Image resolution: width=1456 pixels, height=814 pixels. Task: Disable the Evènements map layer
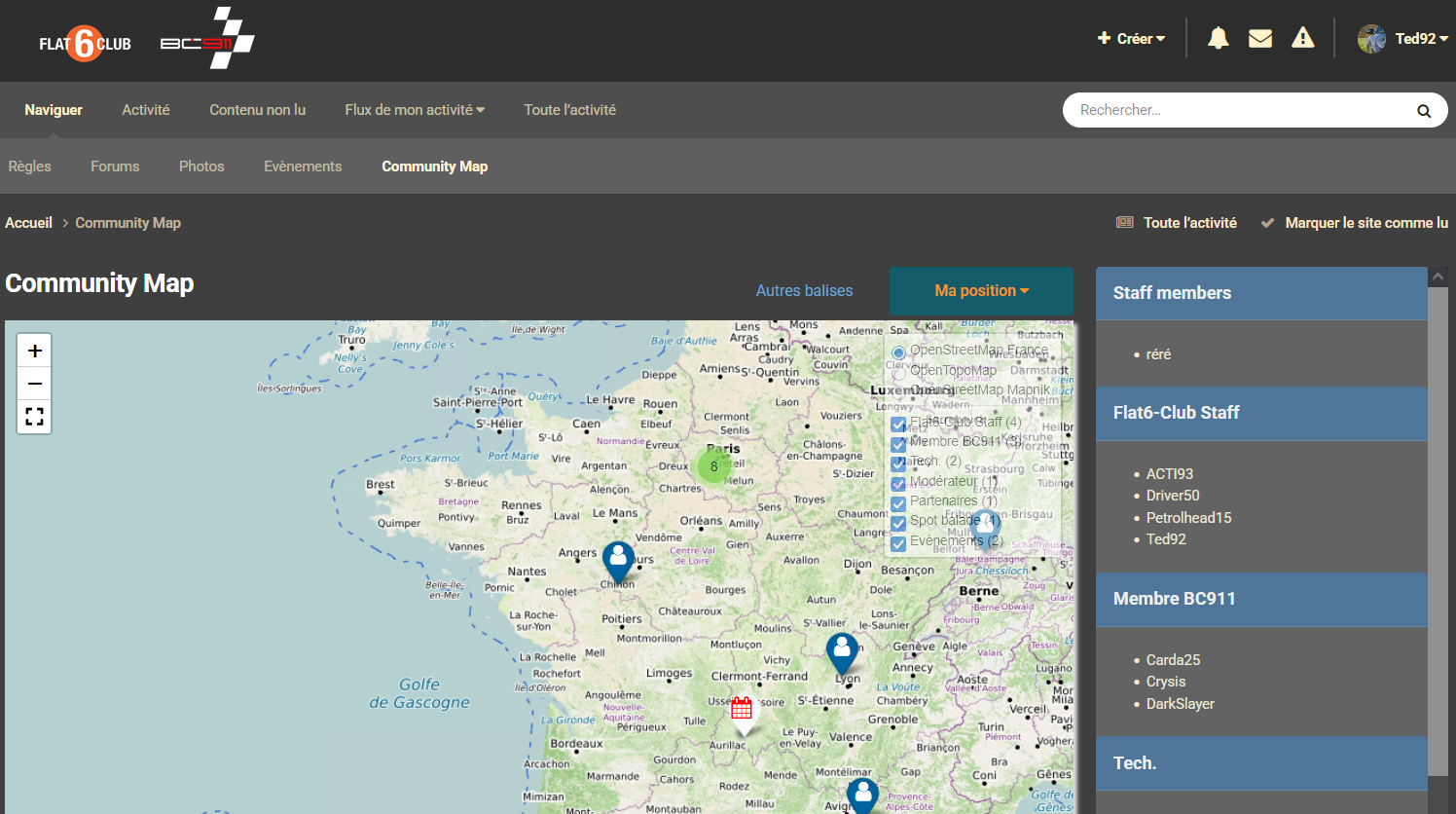tap(897, 544)
